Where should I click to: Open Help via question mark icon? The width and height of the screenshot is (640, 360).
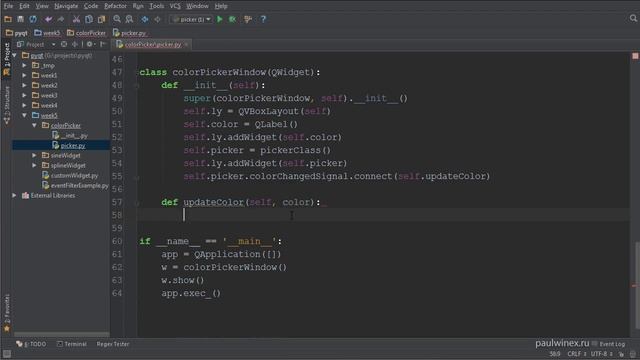click(263, 19)
